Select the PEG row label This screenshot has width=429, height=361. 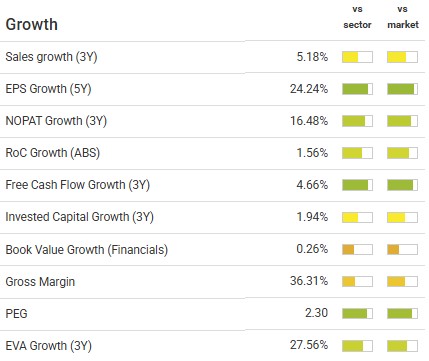[16, 314]
